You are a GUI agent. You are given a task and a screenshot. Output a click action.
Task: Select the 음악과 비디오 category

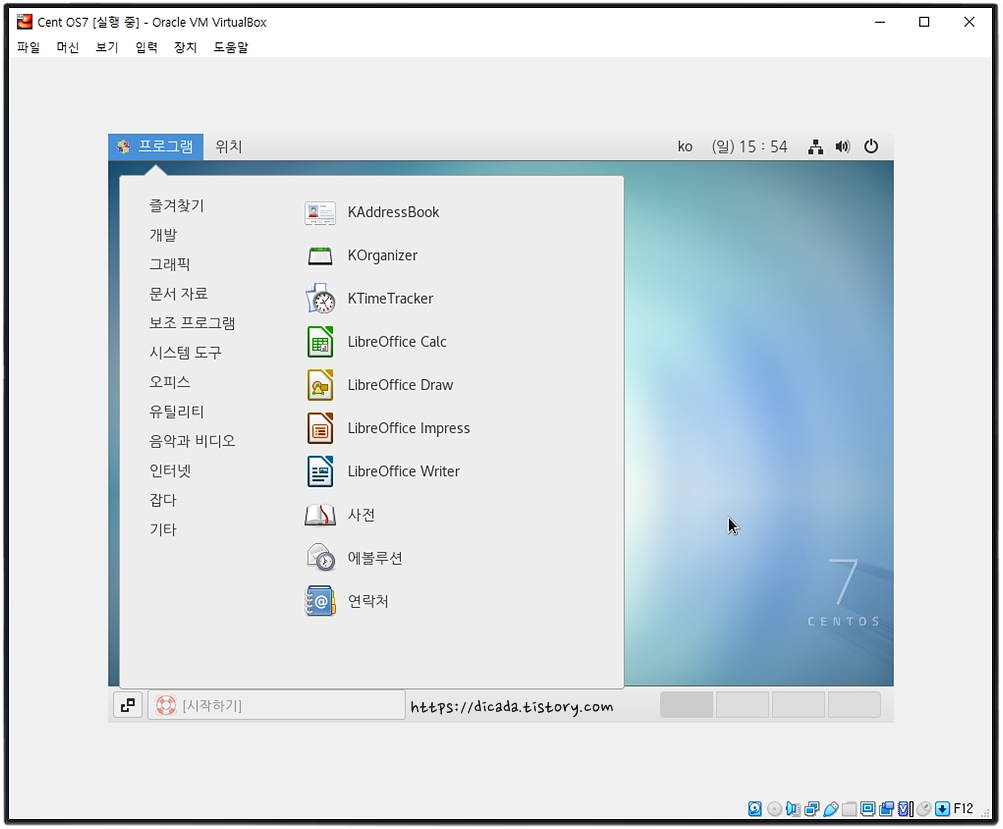coord(192,441)
